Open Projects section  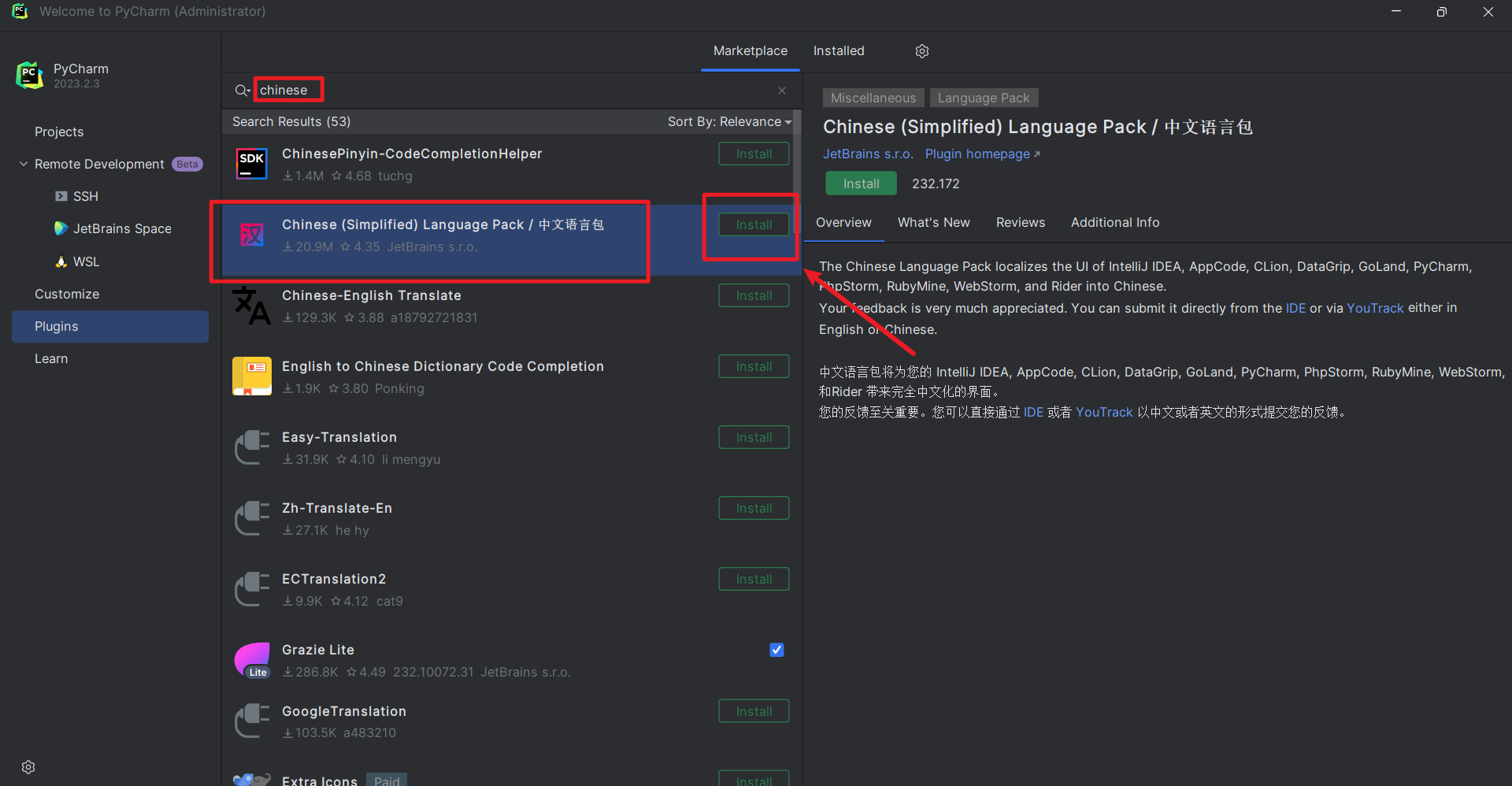tap(59, 132)
